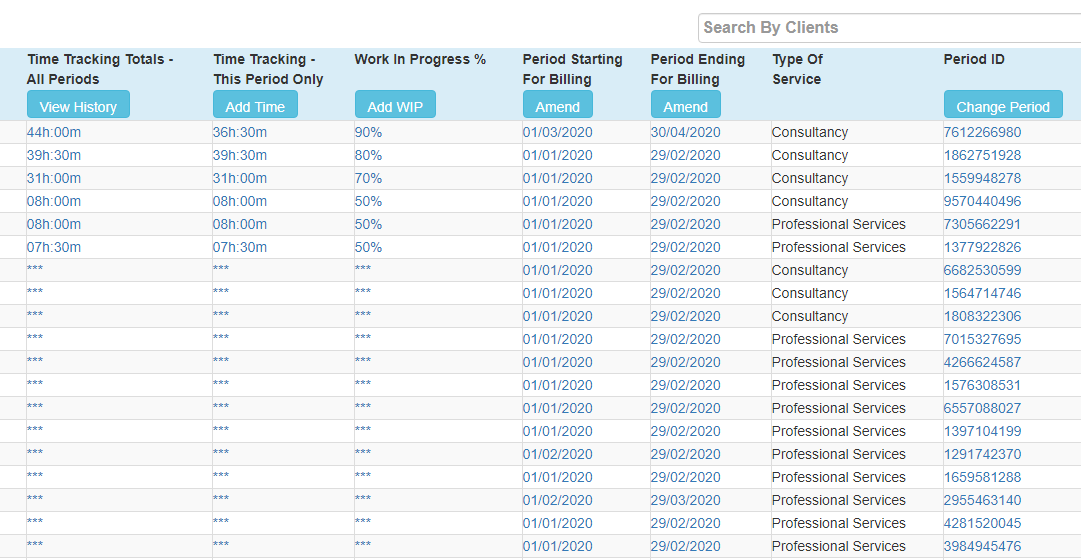
Task: Click the 80% work in progress value
Action: [x=368, y=155]
